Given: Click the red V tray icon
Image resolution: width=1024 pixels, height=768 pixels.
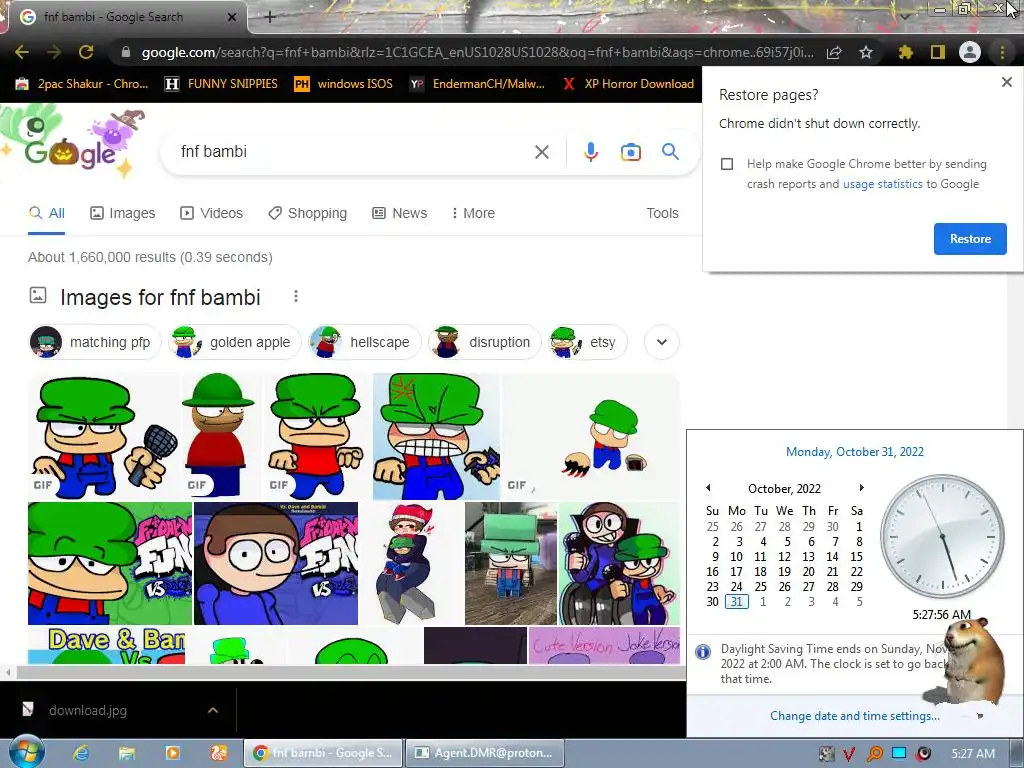Looking at the screenshot, I should pos(848,754).
